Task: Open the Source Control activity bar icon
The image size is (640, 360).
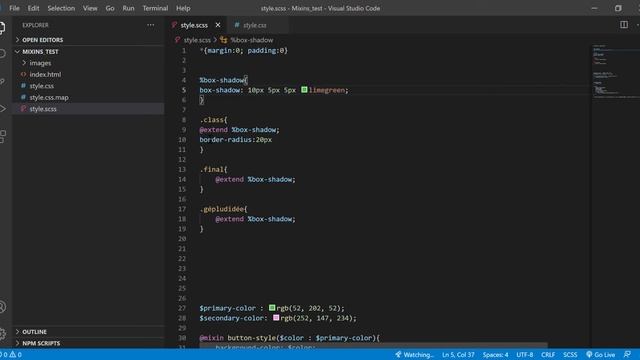Action: coord(2,82)
